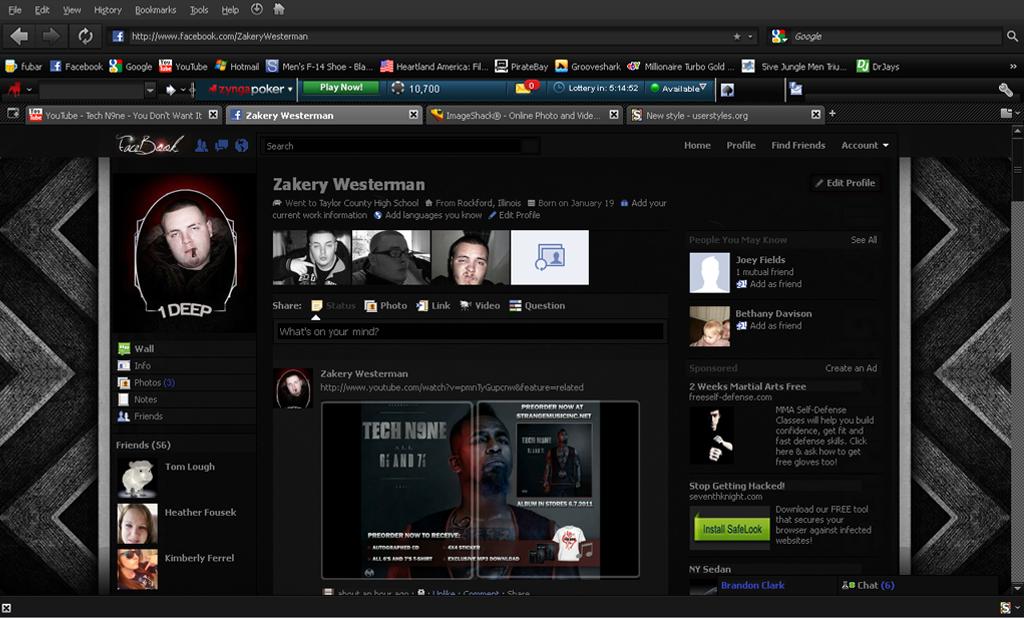Click the What's on your mind field

[470, 332]
